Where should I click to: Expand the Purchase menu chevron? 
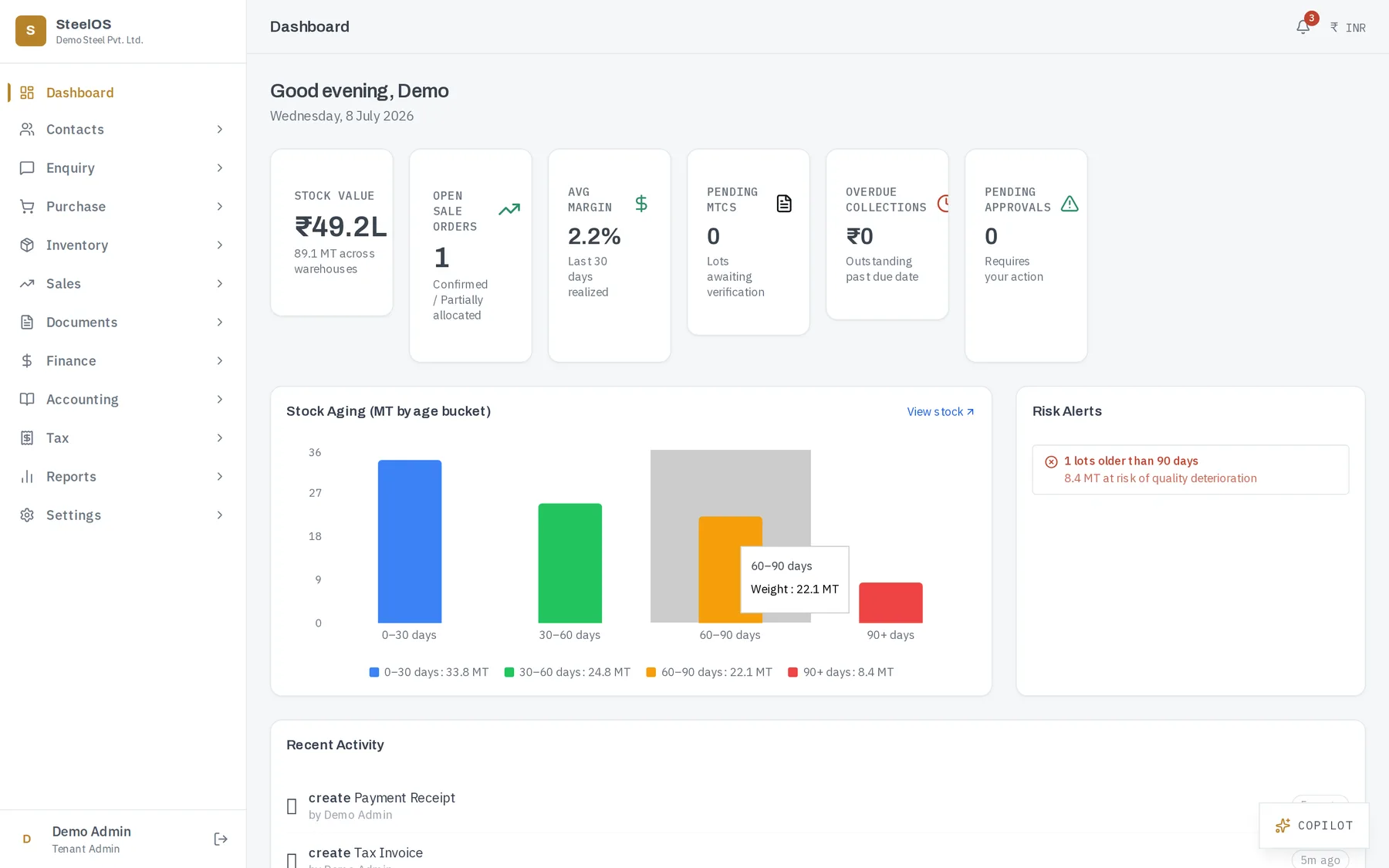coord(220,207)
